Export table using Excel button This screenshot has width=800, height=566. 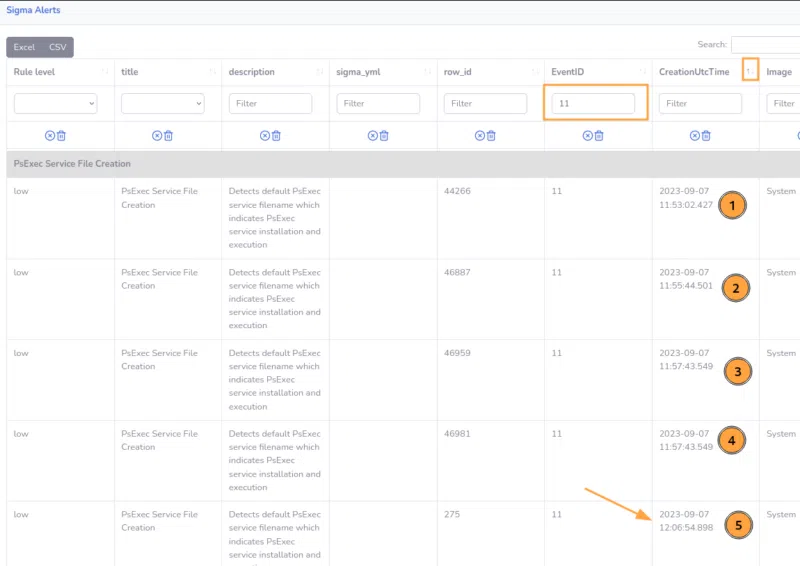[24, 47]
